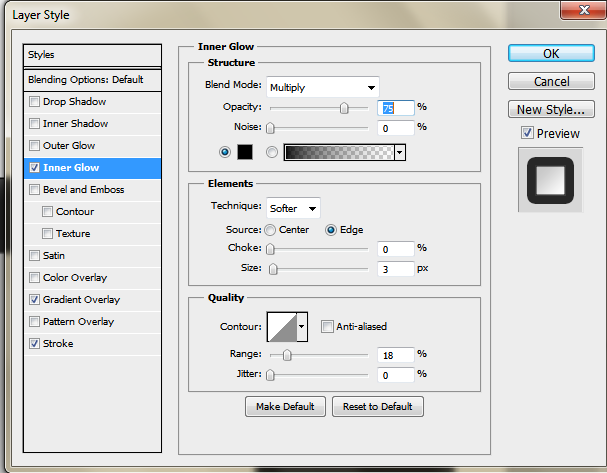The width and height of the screenshot is (607, 473).
Task: Enable the Color Overlay checkbox
Action: coord(34,278)
